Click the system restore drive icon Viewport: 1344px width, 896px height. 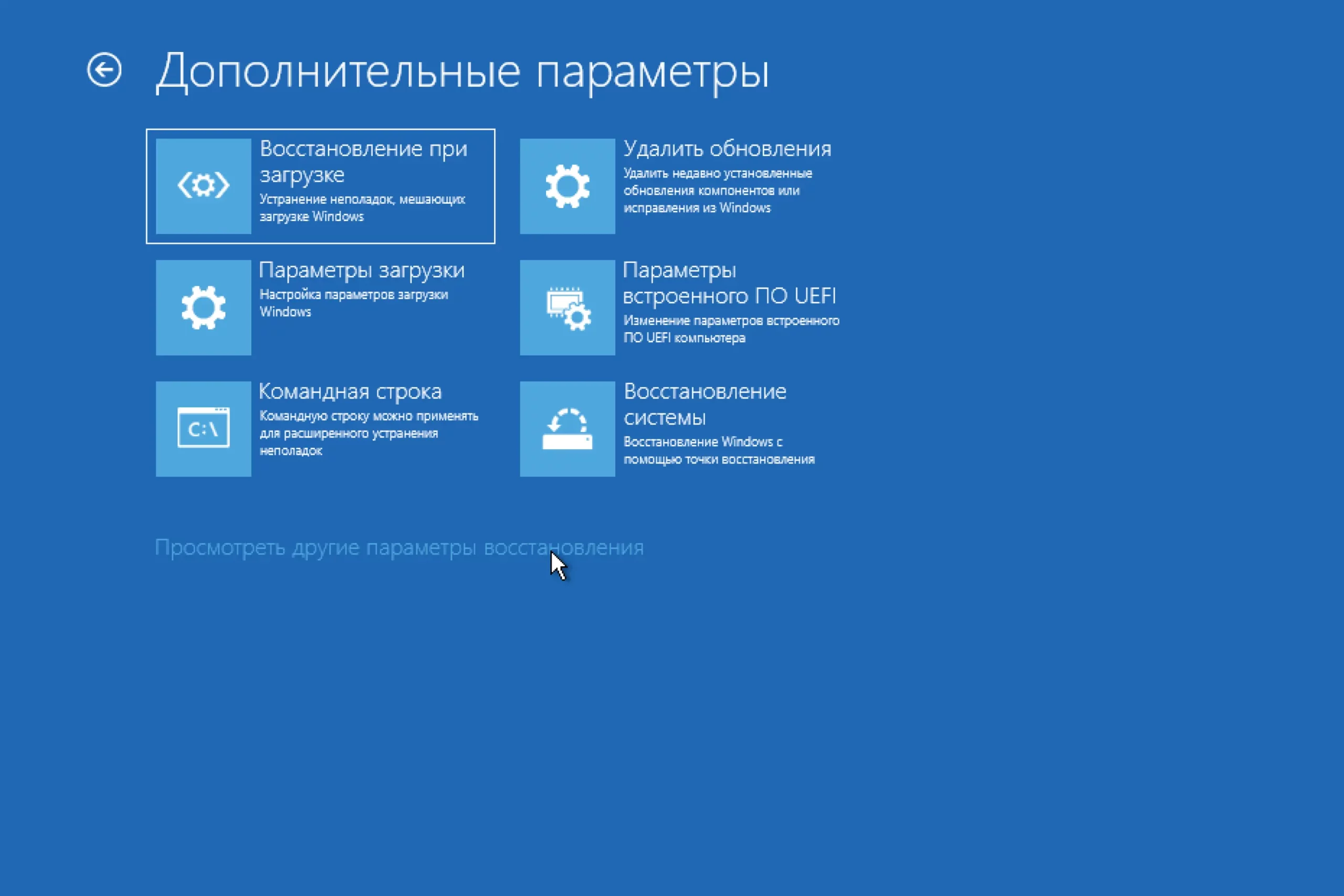567,428
